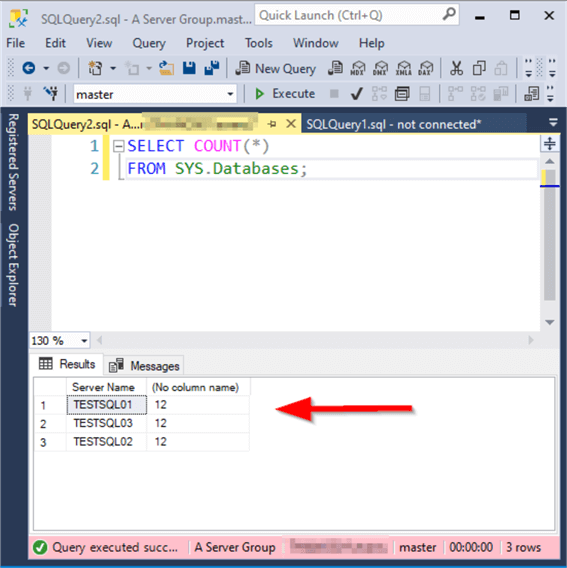Click Include Live Query Statistics icon
This screenshot has height=568, width=567.
coord(478,94)
